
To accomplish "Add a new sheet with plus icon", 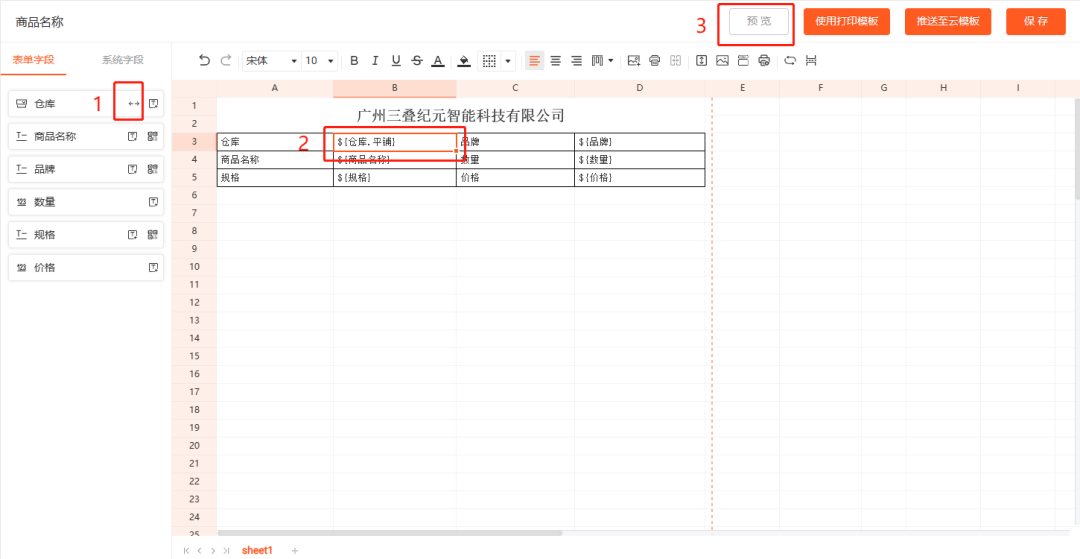I will click(295, 550).
